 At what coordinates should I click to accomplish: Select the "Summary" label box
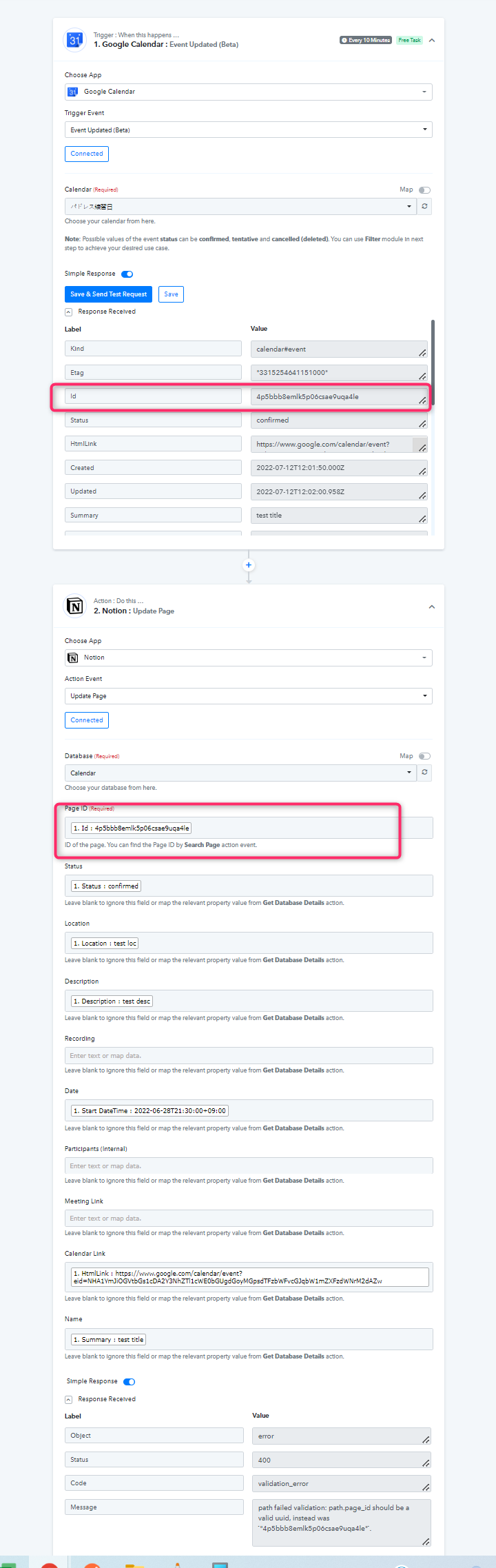click(x=153, y=515)
